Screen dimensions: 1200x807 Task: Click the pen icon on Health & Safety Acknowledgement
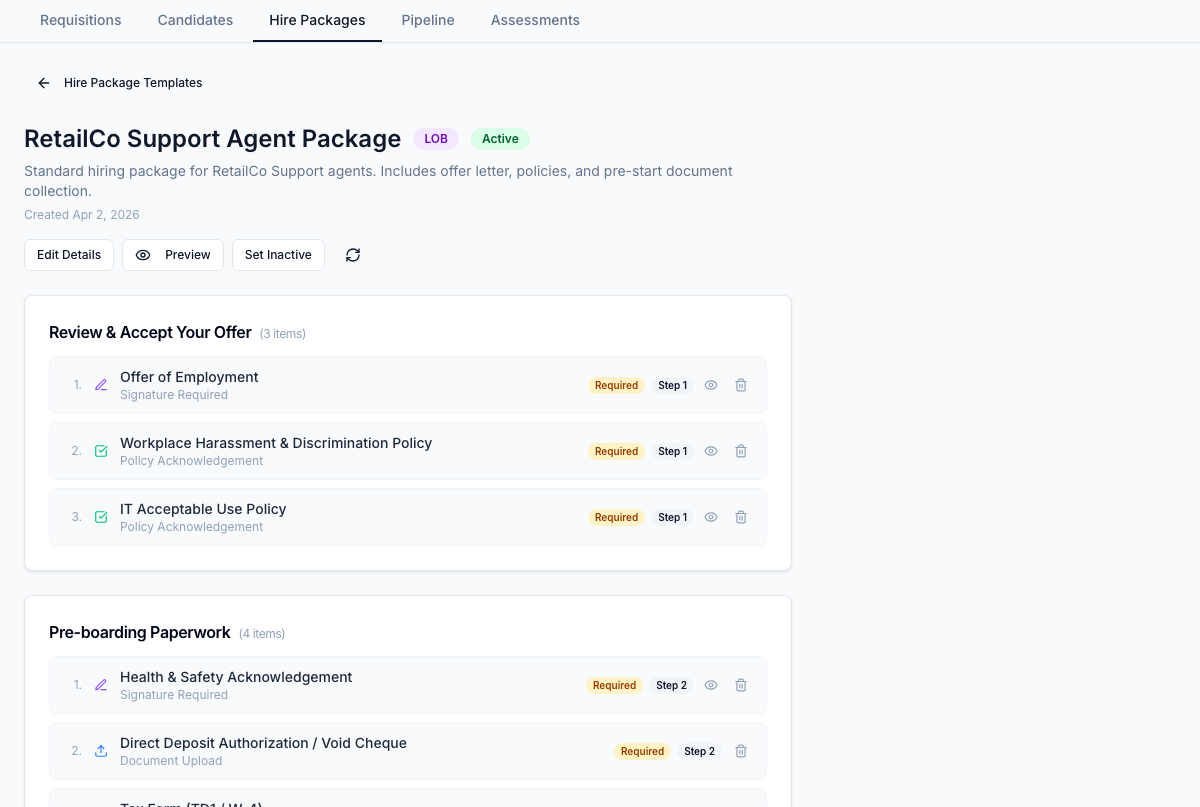(101, 685)
